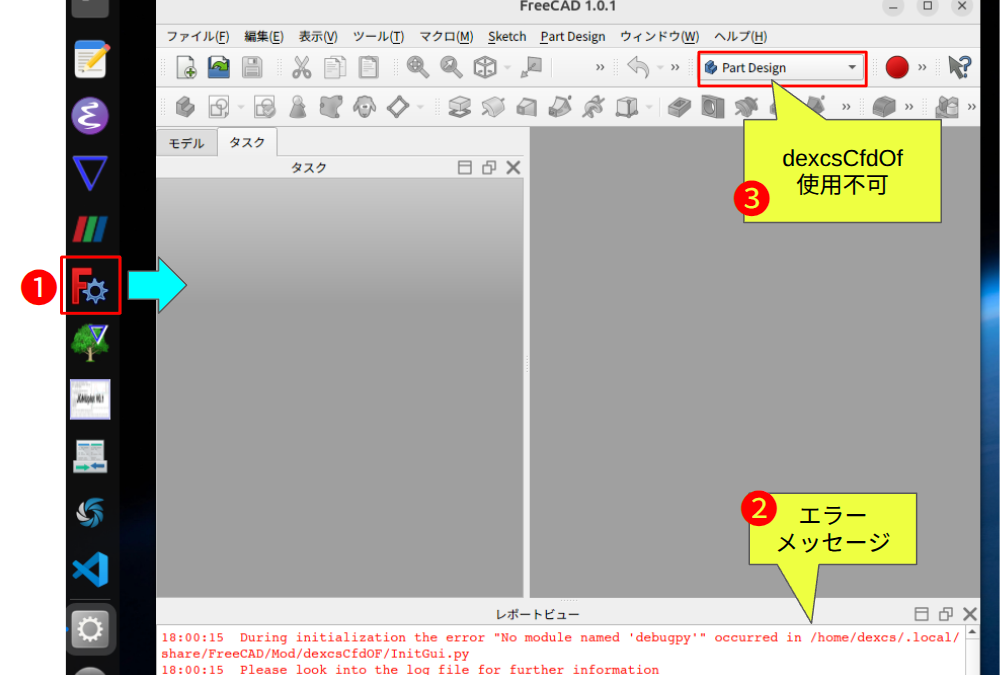Switch to the モデル tab
This screenshot has width=1000, height=675.
[186, 143]
